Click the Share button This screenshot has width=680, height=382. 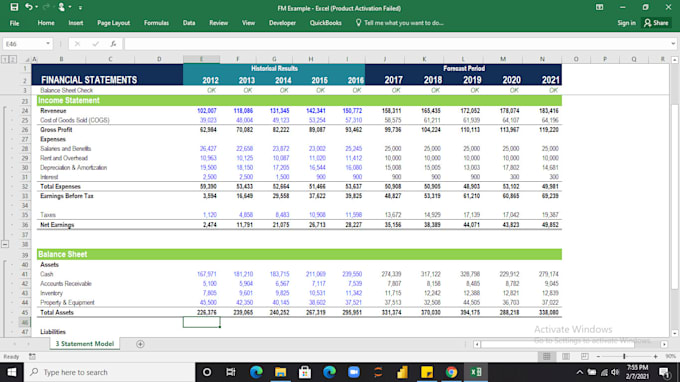(656, 23)
